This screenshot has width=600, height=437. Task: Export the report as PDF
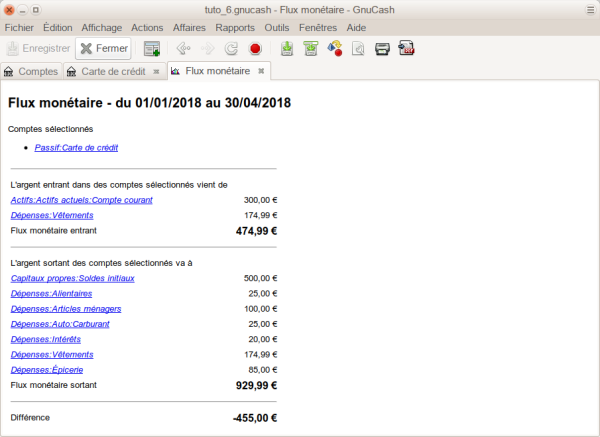(x=407, y=48)
